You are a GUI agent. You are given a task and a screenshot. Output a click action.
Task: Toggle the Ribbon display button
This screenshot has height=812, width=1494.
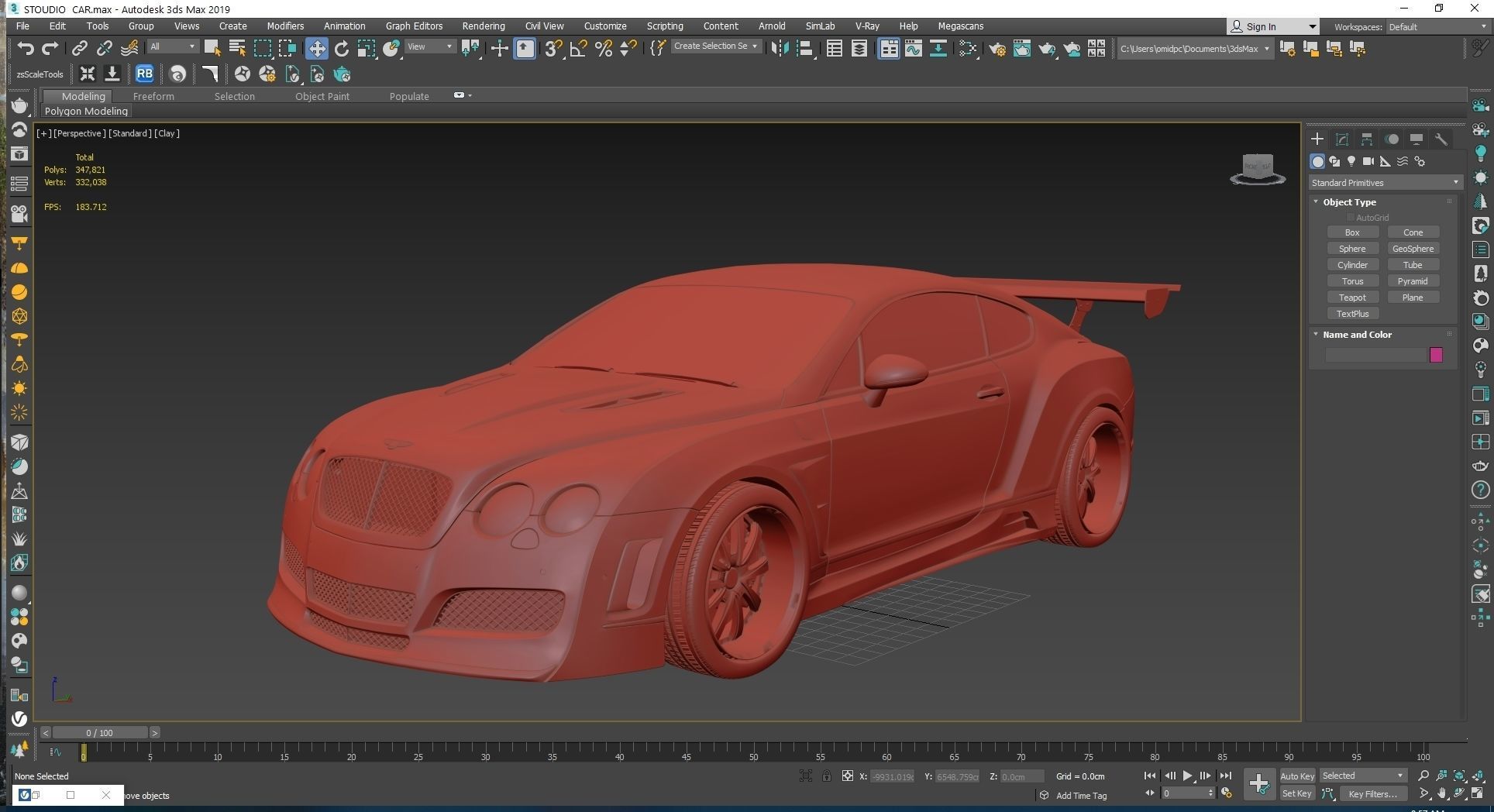click(x=889, y=49)
